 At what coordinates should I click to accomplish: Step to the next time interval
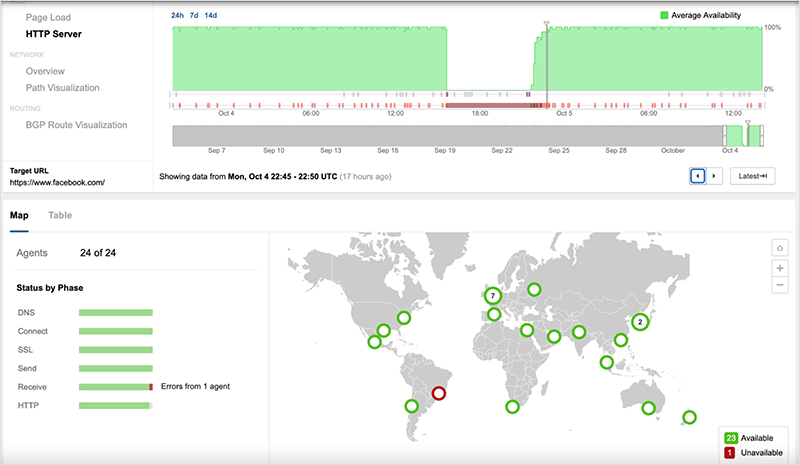(713, 176)
